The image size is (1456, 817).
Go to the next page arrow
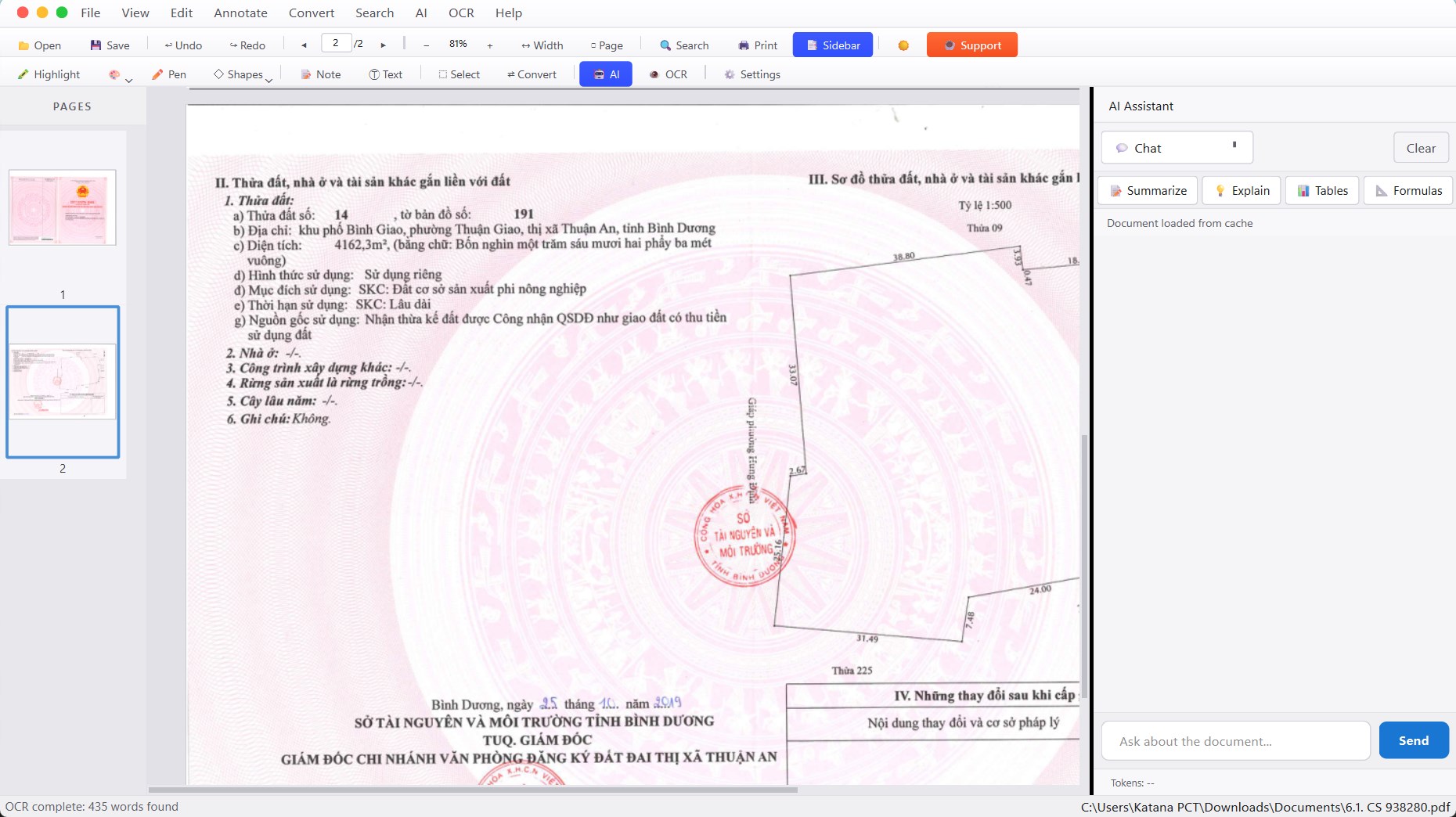[x=384, y=45]
